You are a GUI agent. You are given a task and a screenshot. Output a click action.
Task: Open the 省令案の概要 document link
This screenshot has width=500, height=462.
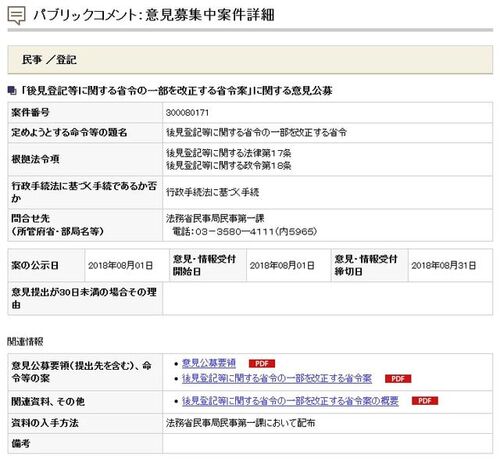coord(290,401)
